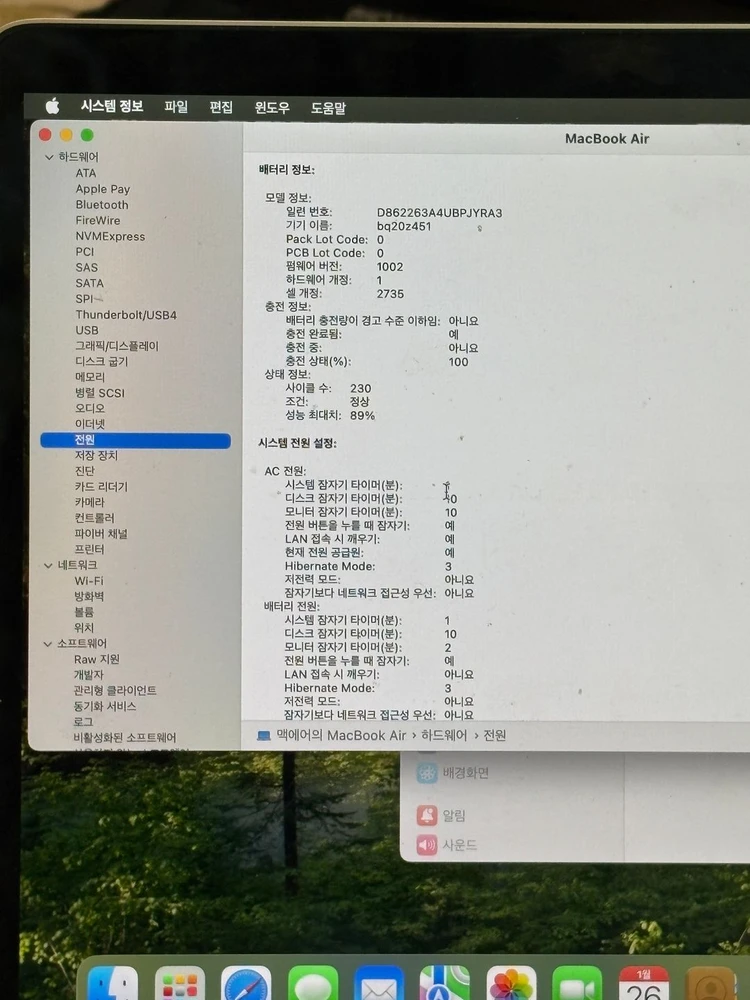Select SPI in the sidebar
The width and height of the screenshot is (750, 1000).
[84, 299]
